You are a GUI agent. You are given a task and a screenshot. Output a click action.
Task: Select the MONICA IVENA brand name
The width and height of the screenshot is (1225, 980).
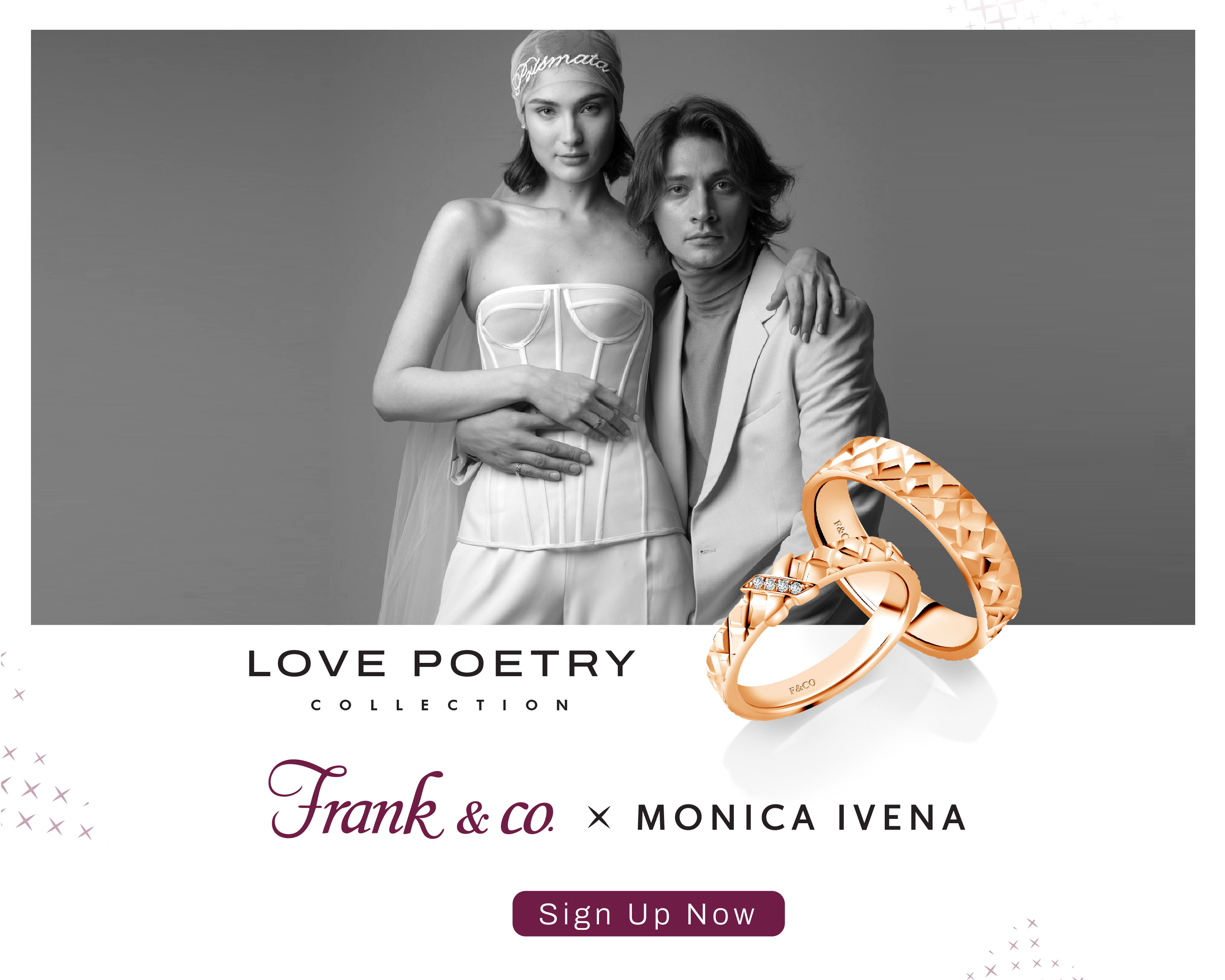[801, 818]
